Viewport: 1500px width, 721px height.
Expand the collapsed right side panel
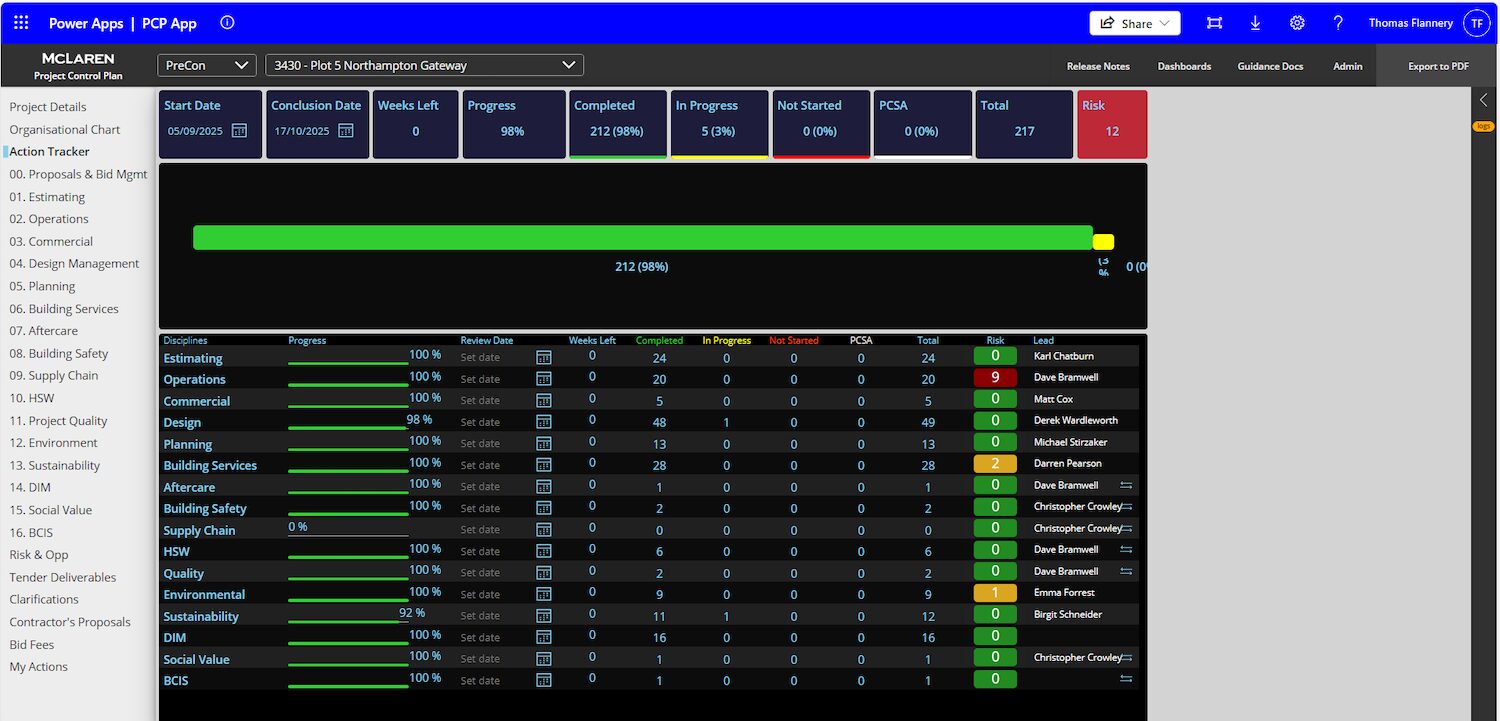click(x=1483, y=99)
